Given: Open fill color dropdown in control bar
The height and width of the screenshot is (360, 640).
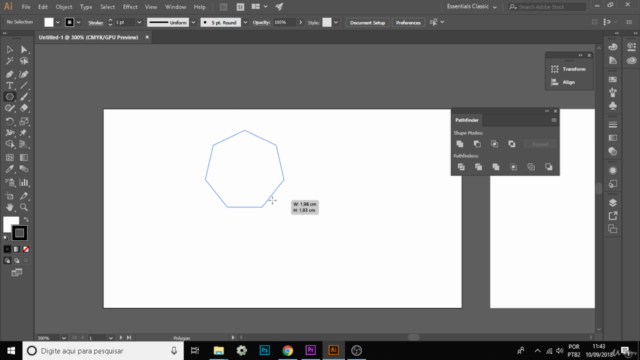Looking at the screenshot, I should coord(58,22).
